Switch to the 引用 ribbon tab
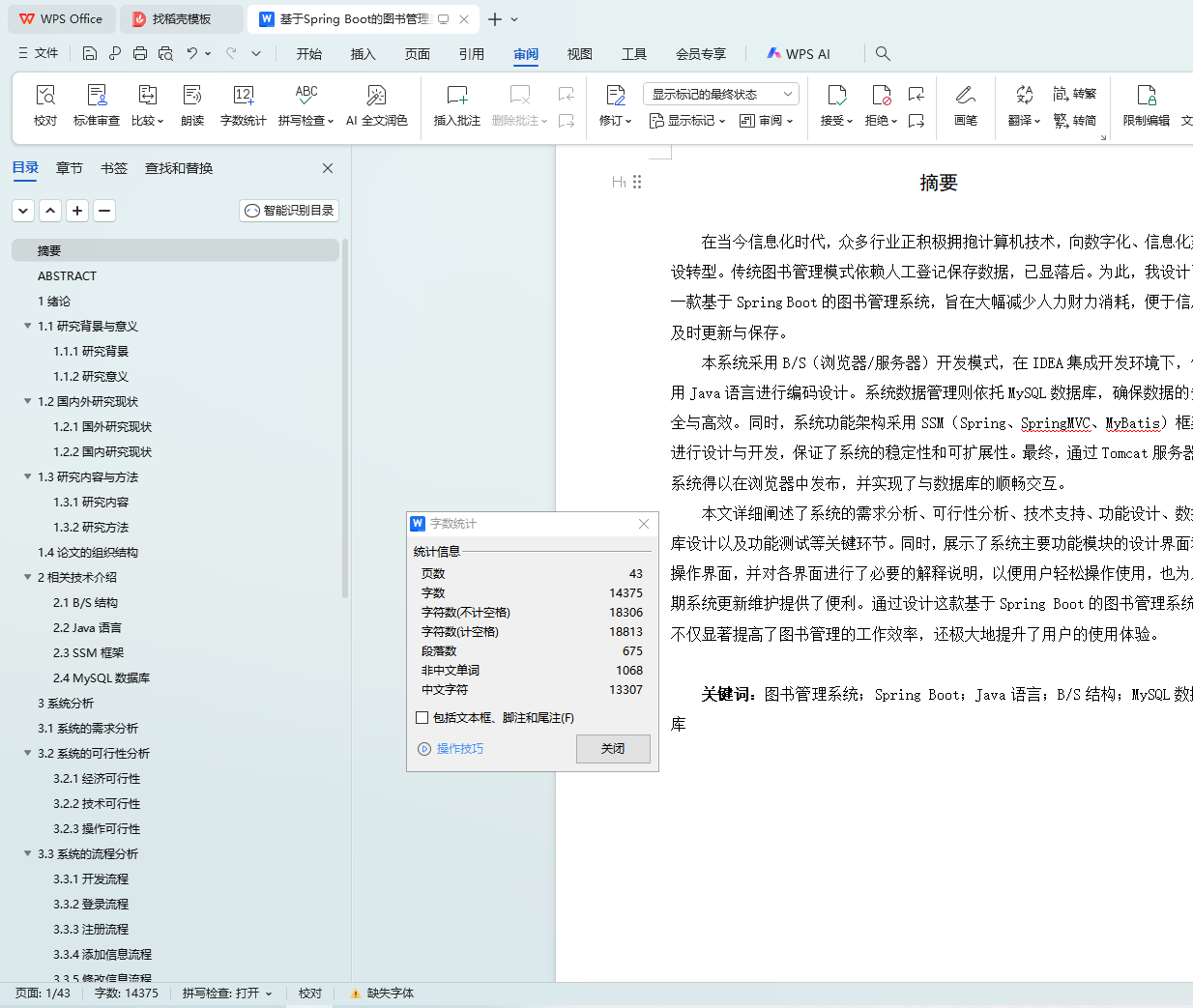Screen dimensions: 1193x1008 [472, 54]
